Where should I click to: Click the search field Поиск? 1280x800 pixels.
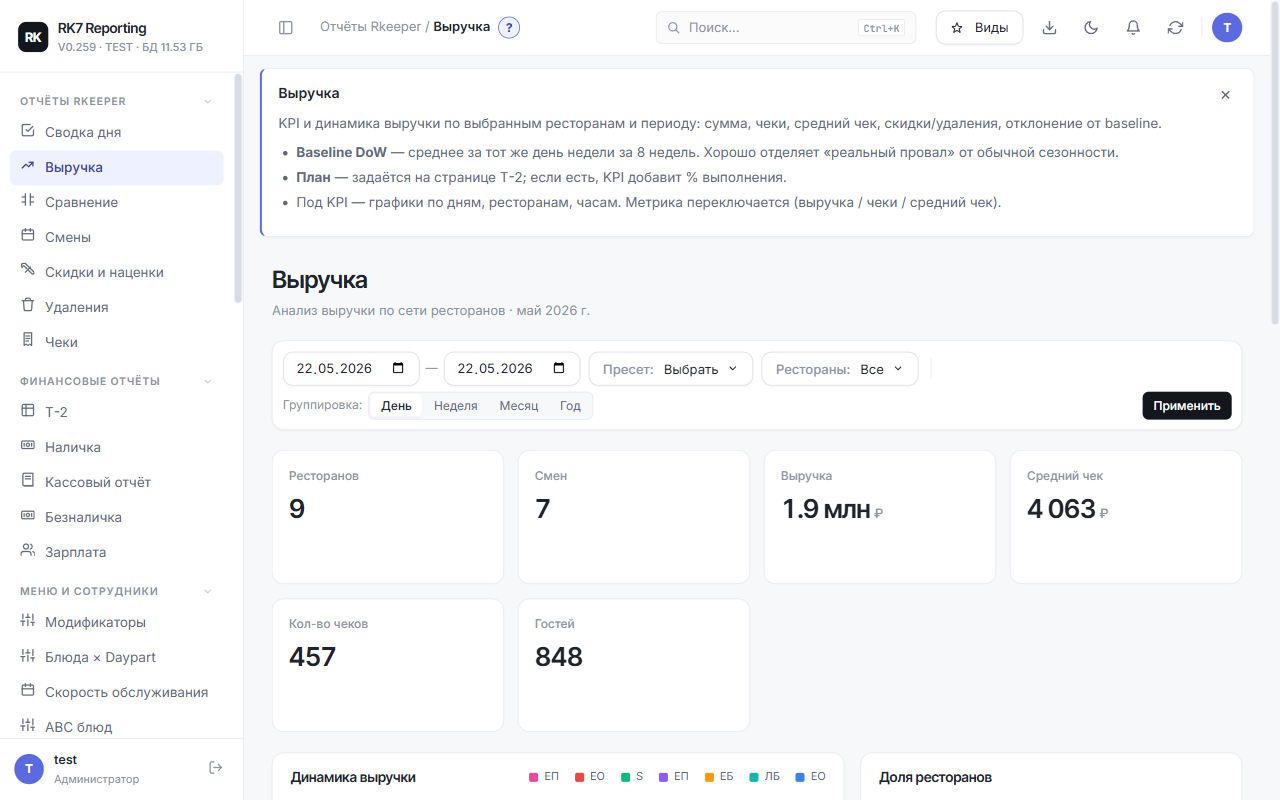pyautogui.click(x=786, y=28)
